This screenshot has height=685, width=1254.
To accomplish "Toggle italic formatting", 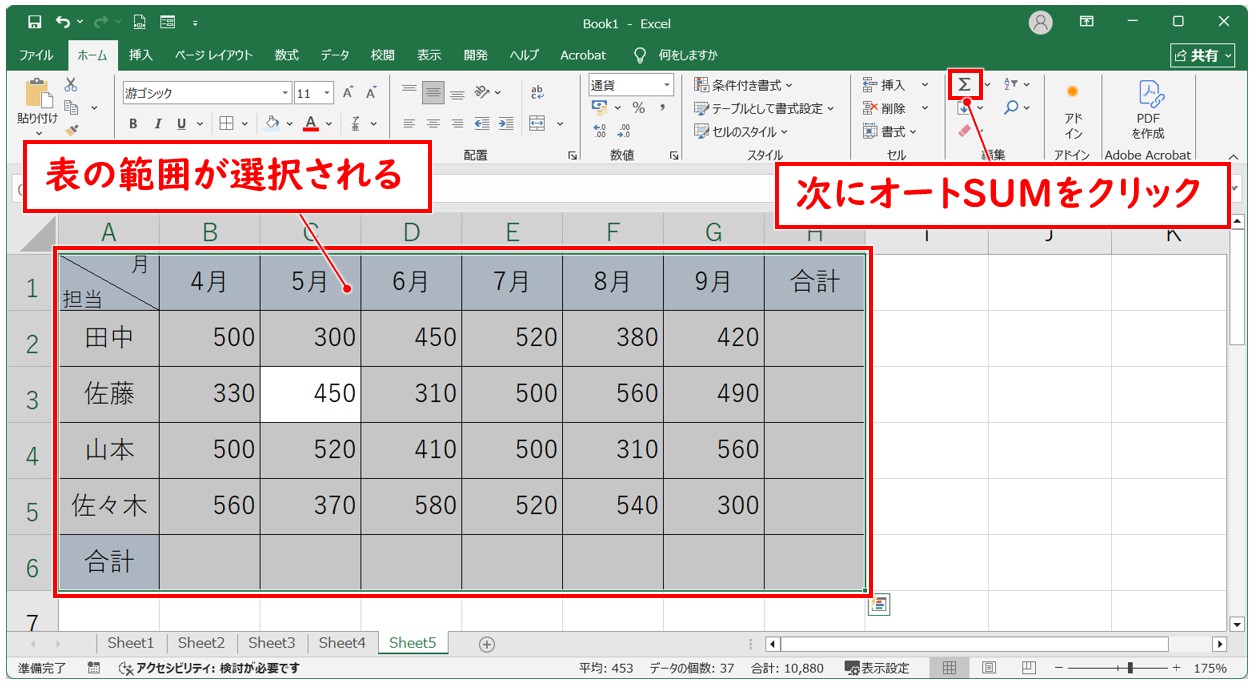I will pos(157,124).
